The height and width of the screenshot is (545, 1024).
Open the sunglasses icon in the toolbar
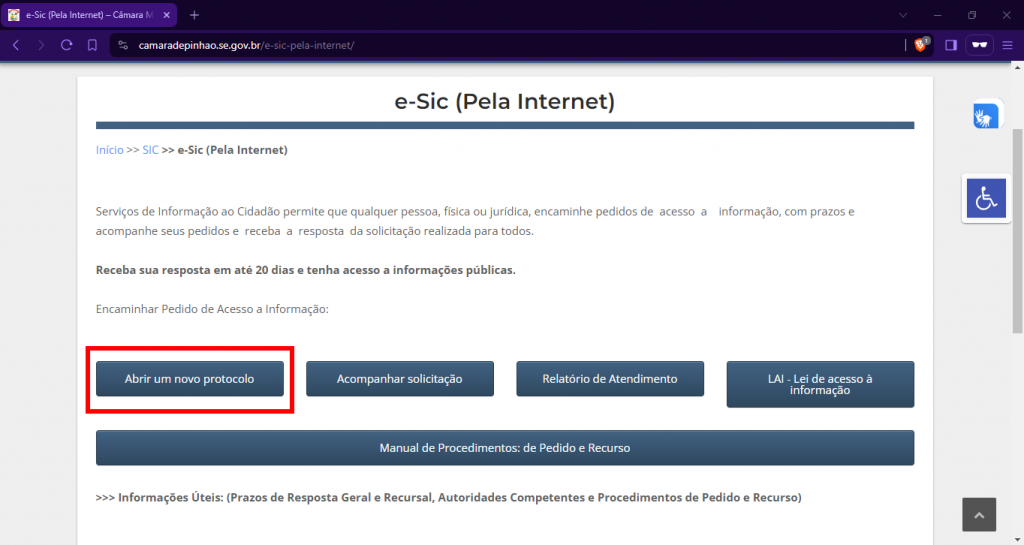(980, 45)
